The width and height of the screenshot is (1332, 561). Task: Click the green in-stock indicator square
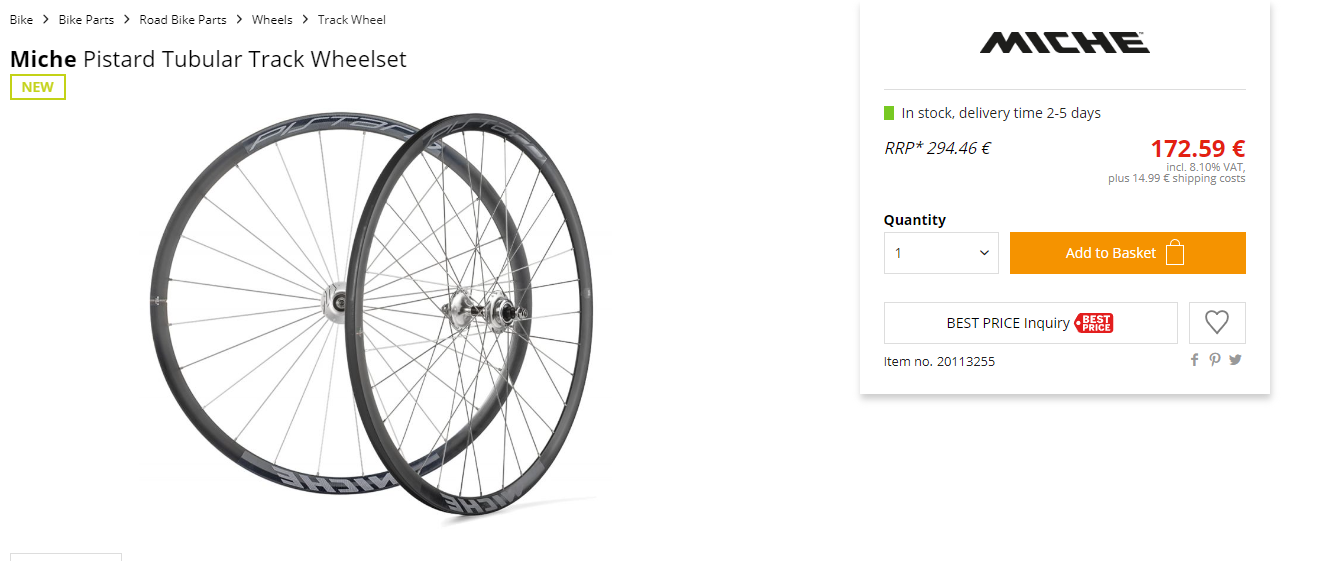click(889, 113)
